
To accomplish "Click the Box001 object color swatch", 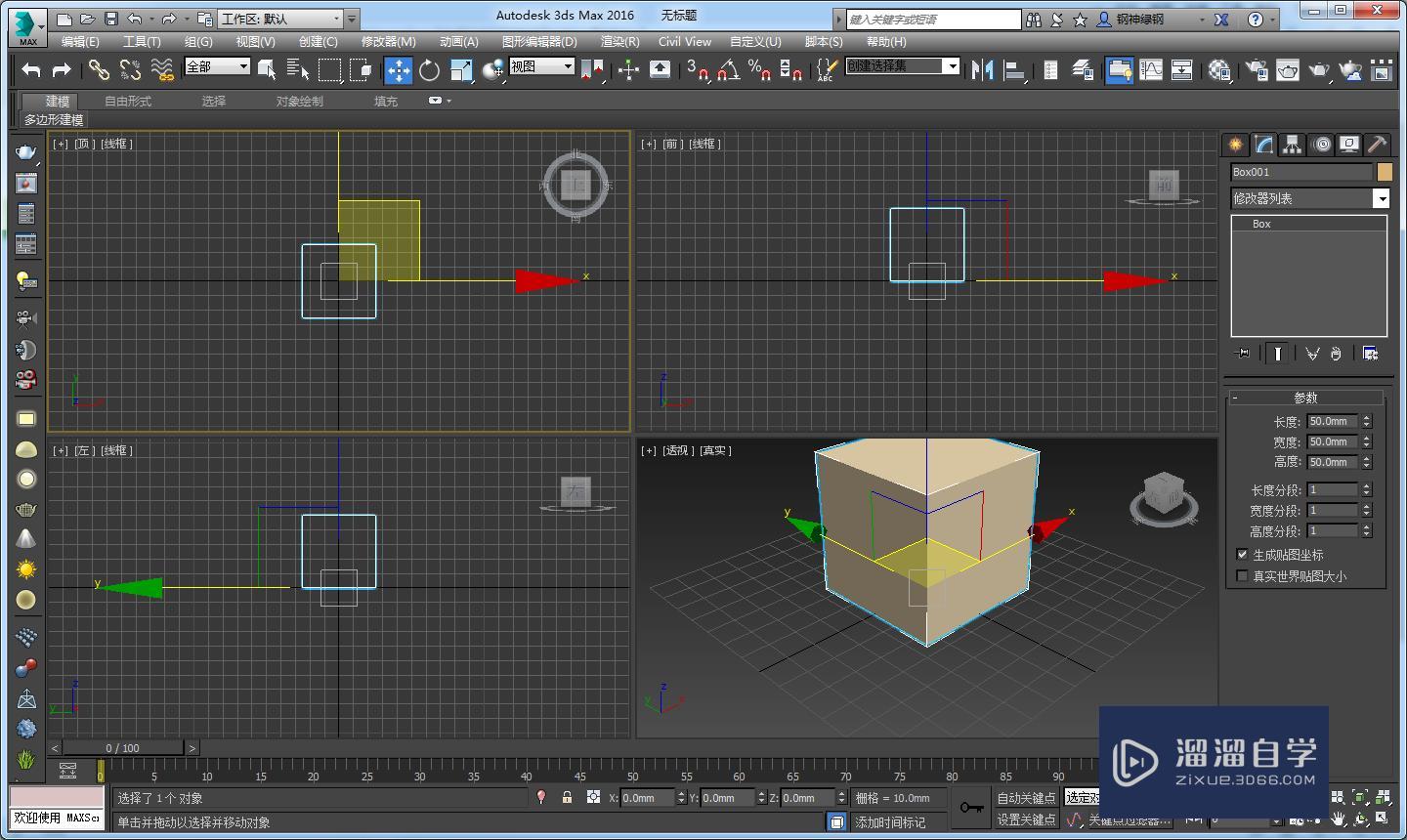I will [x=1385, y=172].
